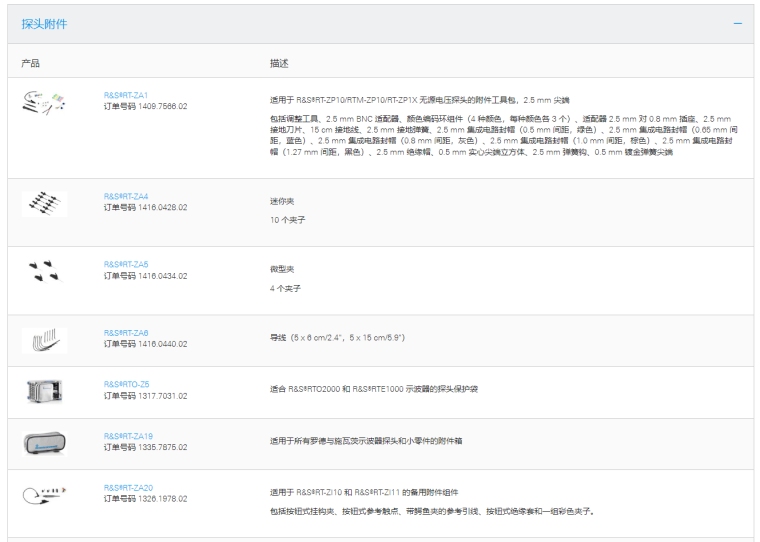Click the RT-ZA20 spare kit thumbnail
The height and width of the screenshot is (542, 760).
44,493
